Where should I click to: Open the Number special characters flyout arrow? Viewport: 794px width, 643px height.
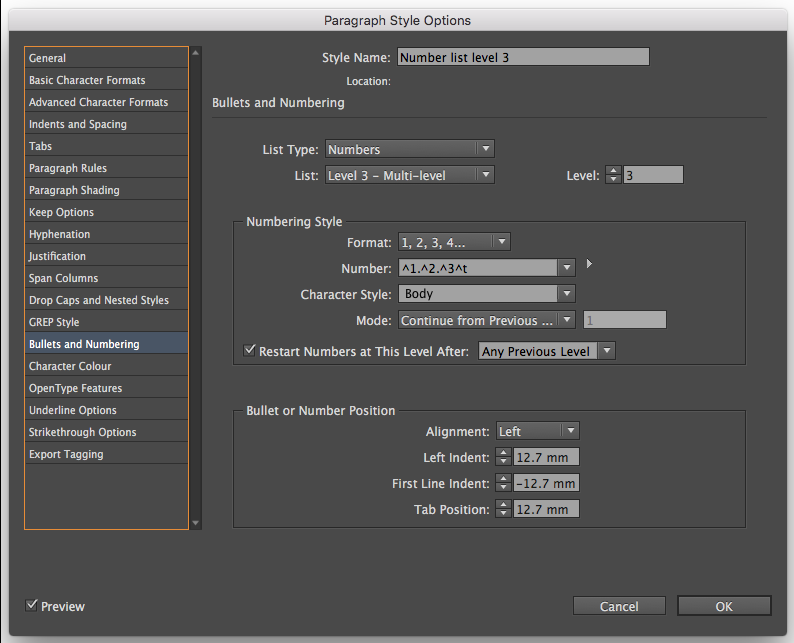pyautogui.click(x=589, y=264)
